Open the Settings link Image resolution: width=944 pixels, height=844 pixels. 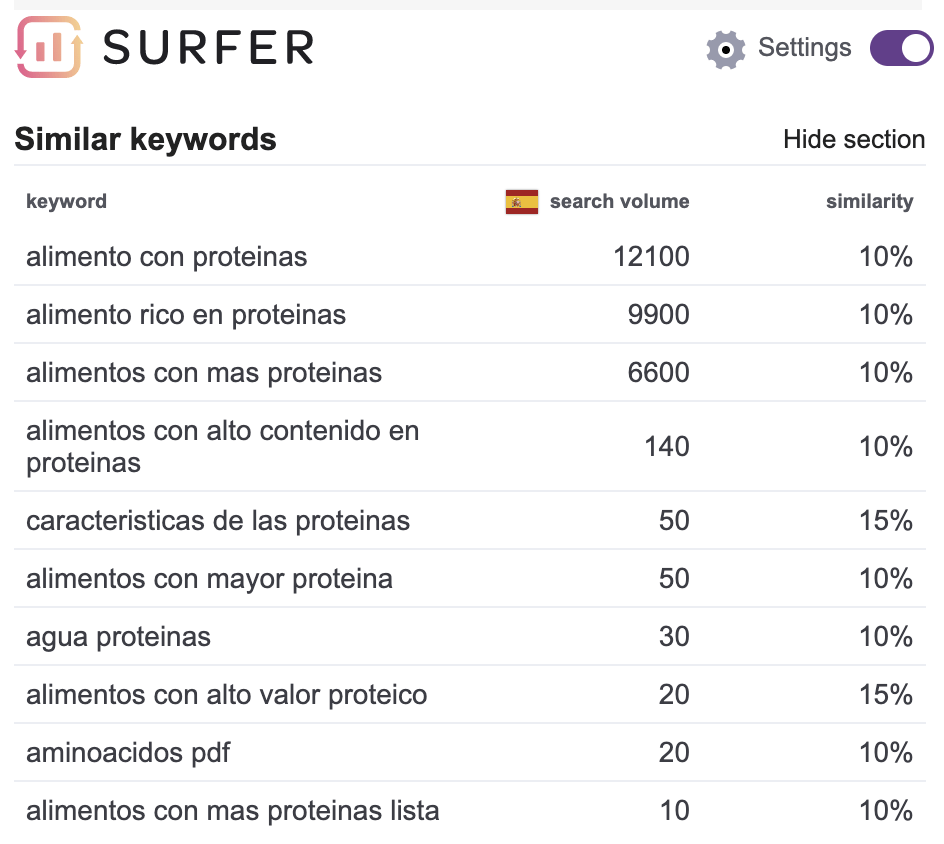(804, 48)
